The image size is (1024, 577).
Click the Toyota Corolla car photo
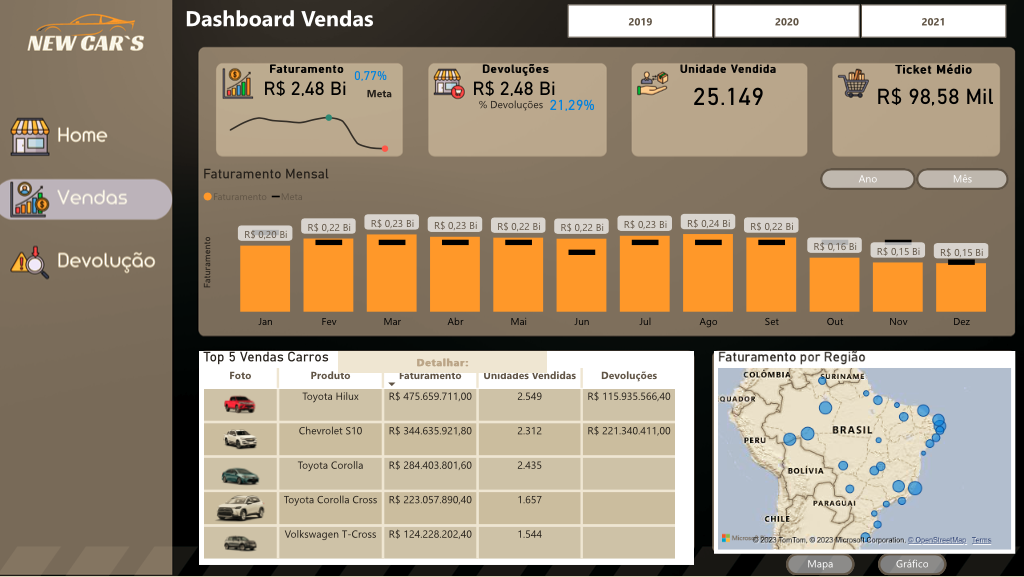240,476
